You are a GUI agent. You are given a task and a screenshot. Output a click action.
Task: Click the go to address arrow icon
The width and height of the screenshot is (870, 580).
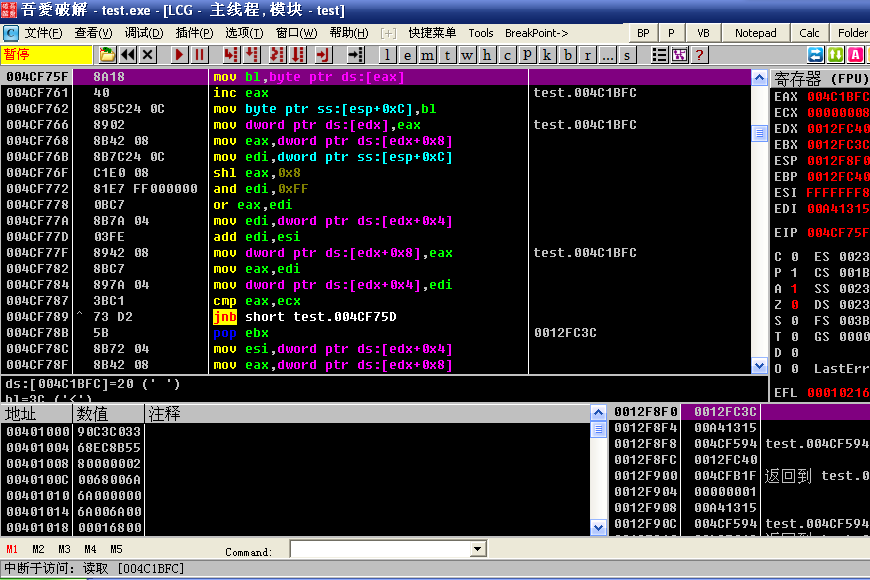click(x=355, y=54)
